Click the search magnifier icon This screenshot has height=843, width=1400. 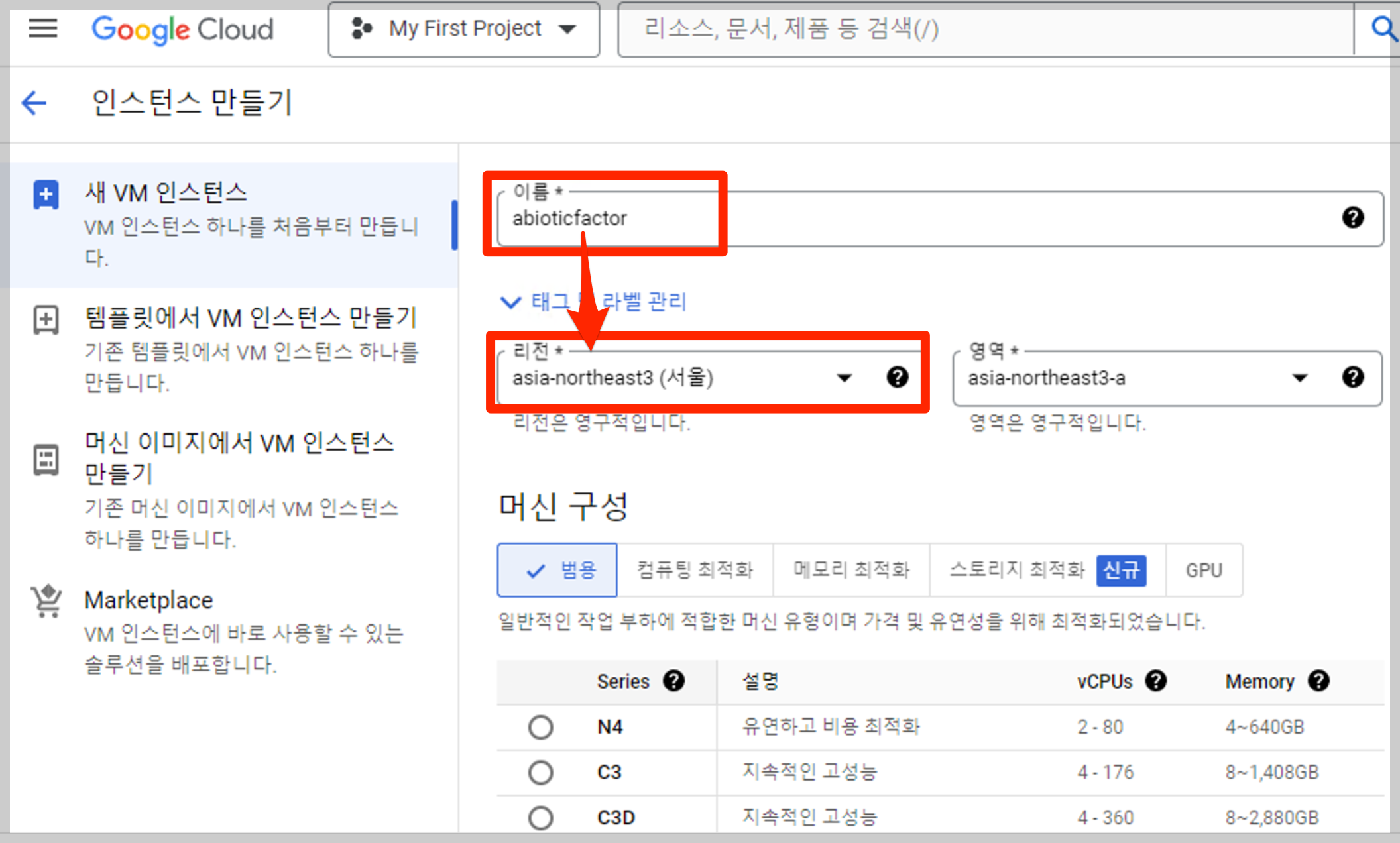1383,28
